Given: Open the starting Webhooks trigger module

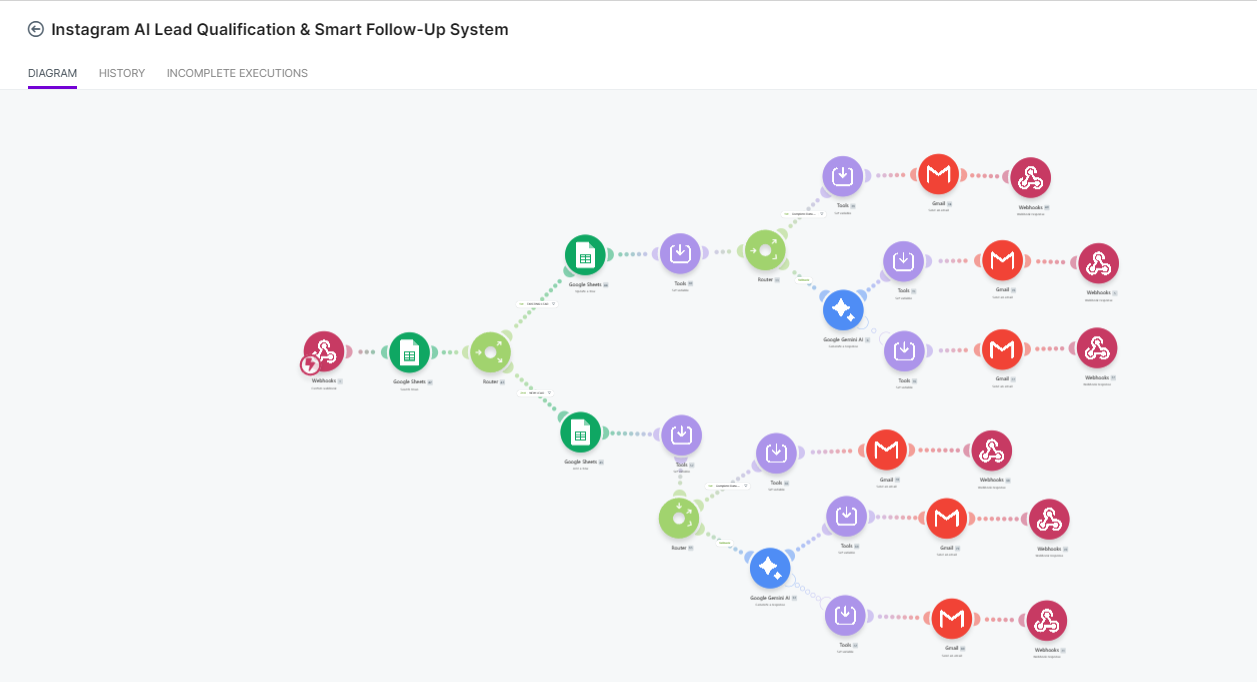Looking at the screenshot, I should [x=324, y=352].
